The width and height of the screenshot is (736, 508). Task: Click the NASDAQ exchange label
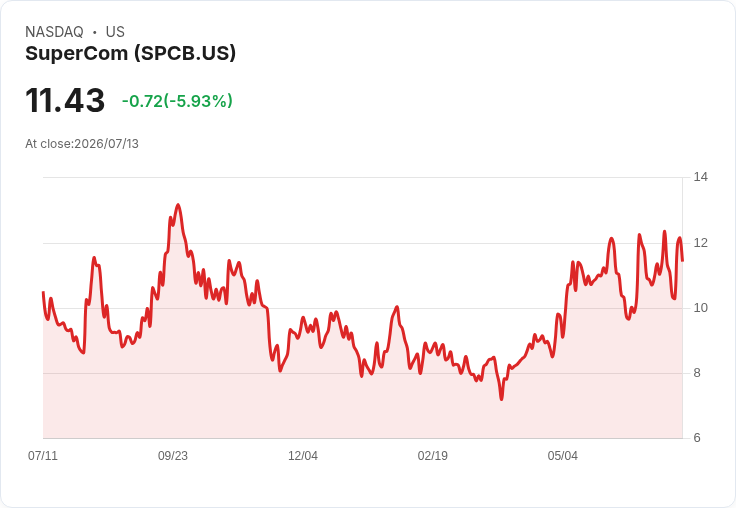point(54,32)
